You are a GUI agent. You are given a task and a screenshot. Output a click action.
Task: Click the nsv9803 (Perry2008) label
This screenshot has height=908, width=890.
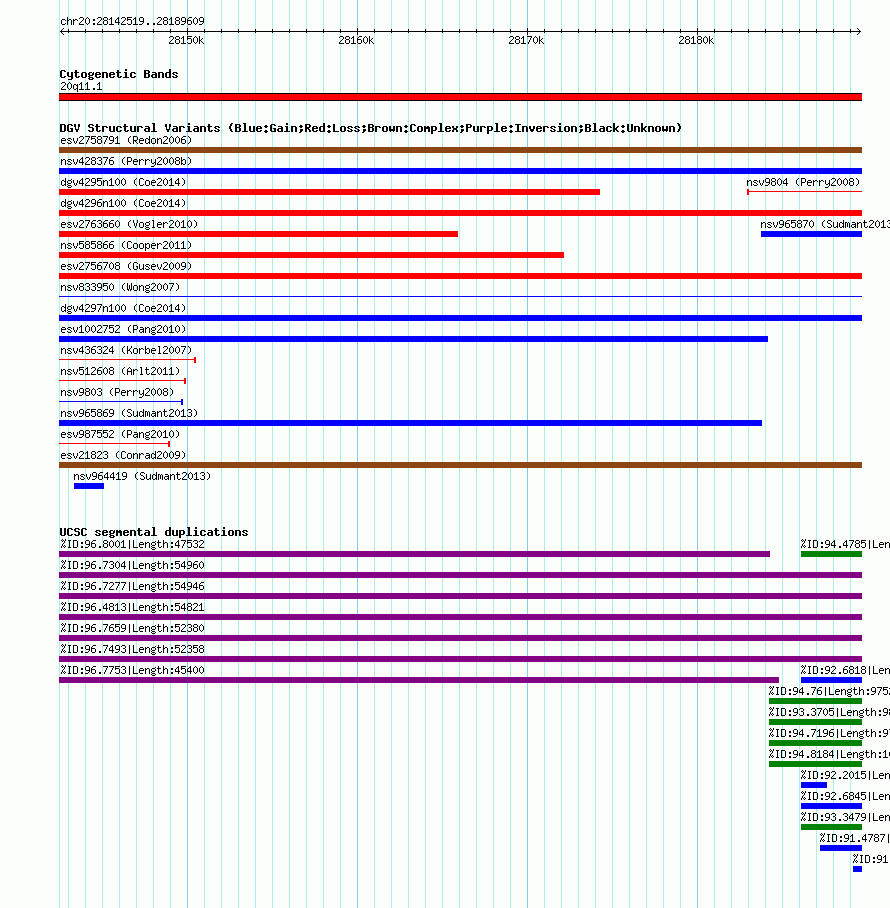pos(117,392)
